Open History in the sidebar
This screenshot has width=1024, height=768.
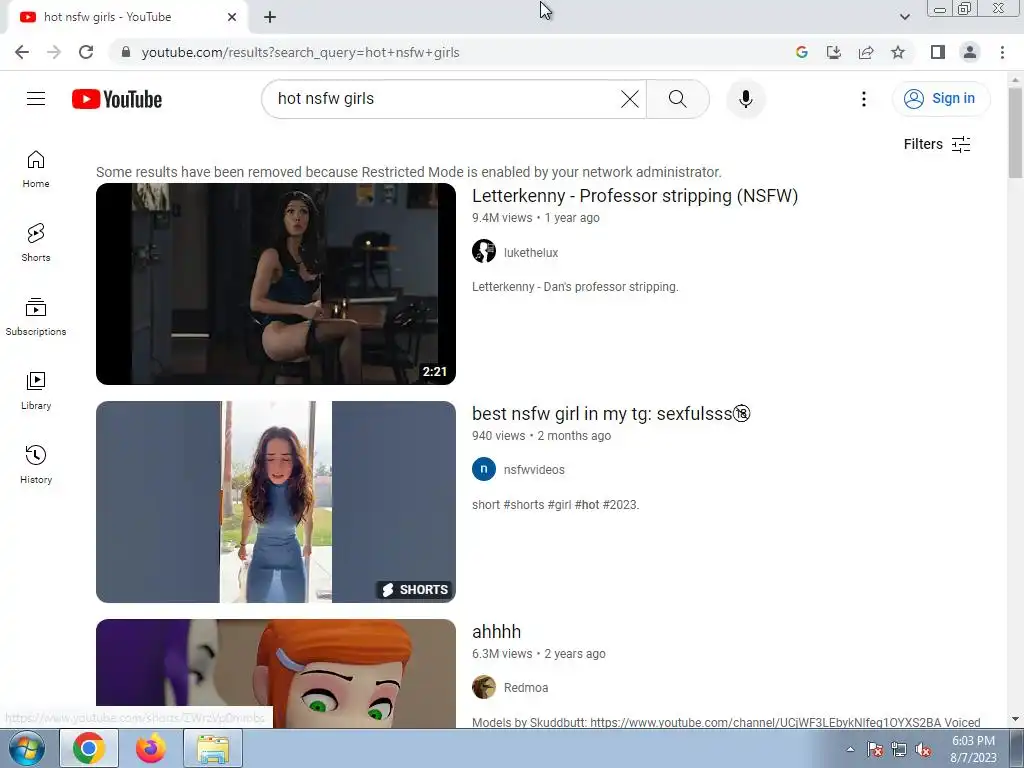point(36,464)
